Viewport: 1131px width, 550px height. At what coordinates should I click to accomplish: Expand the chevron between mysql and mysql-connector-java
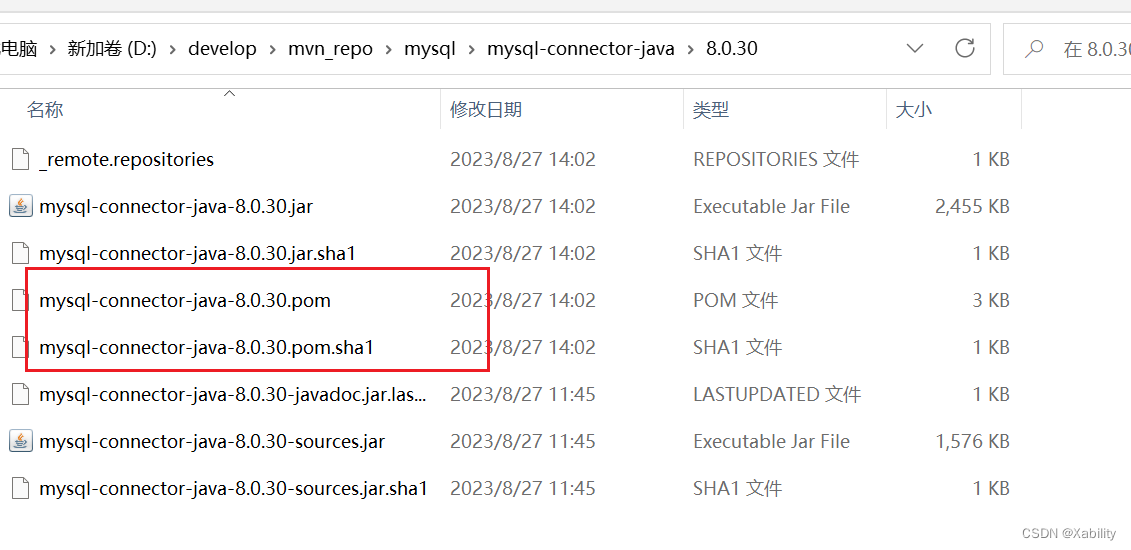472,49
